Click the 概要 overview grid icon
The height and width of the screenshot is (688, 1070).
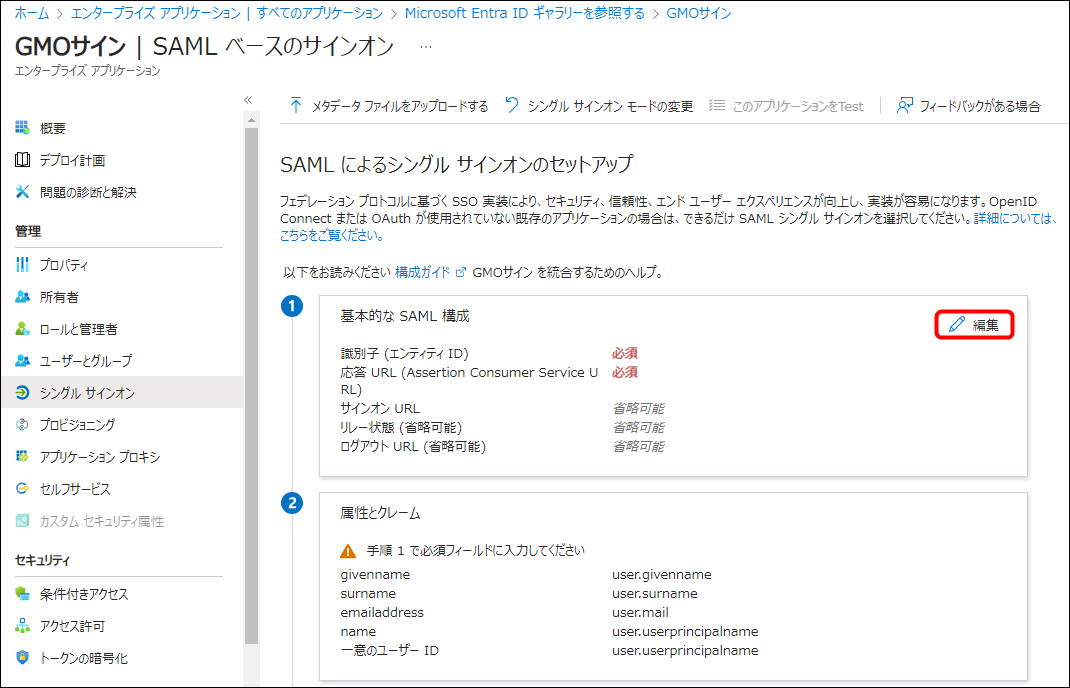coord(23,128)
